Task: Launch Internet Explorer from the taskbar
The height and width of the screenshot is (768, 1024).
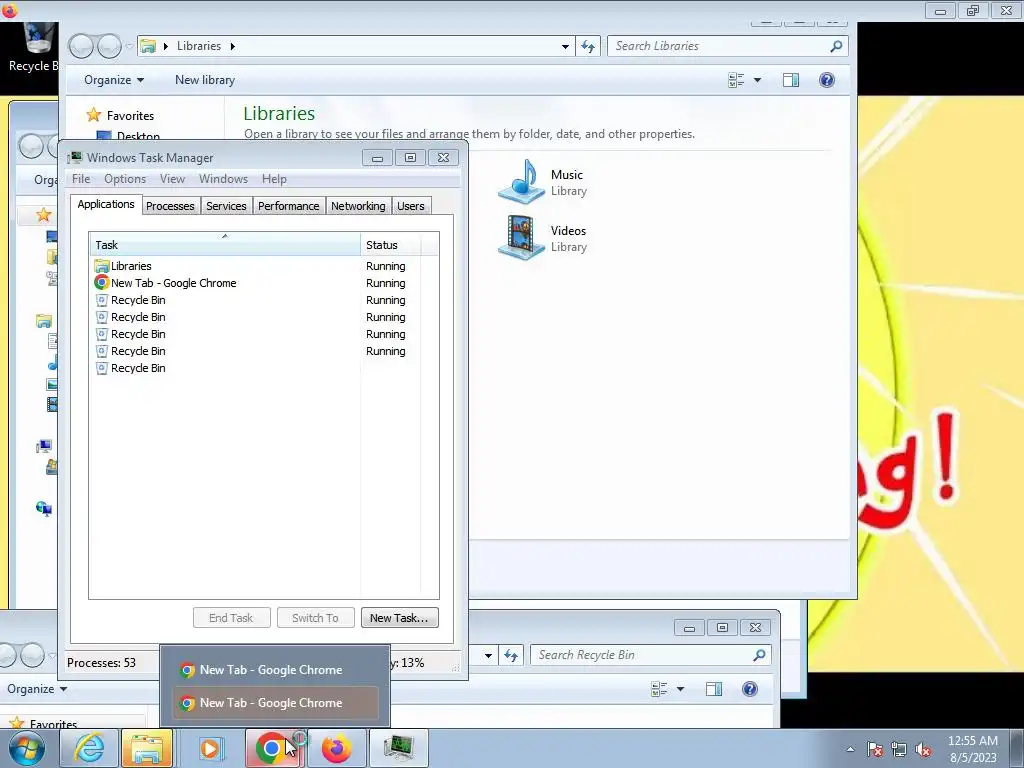Action: pyautogui.click(x=89, y=748)
